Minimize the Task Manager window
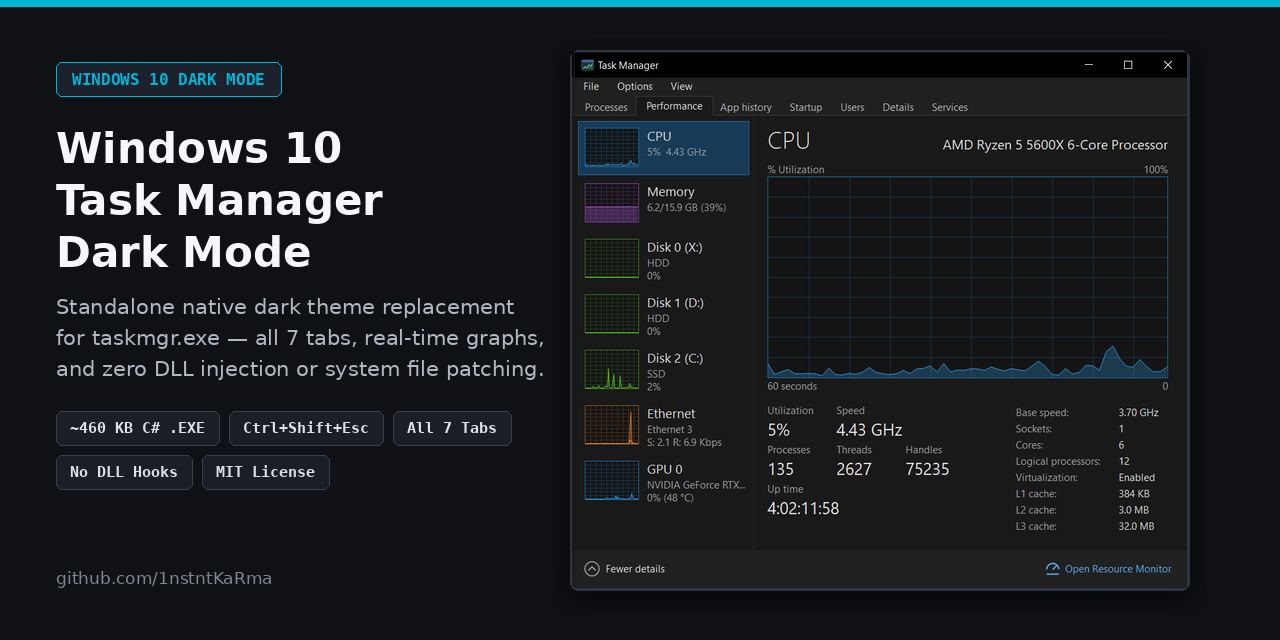The image size is (1280, 640). click(x=1089, y=65)
